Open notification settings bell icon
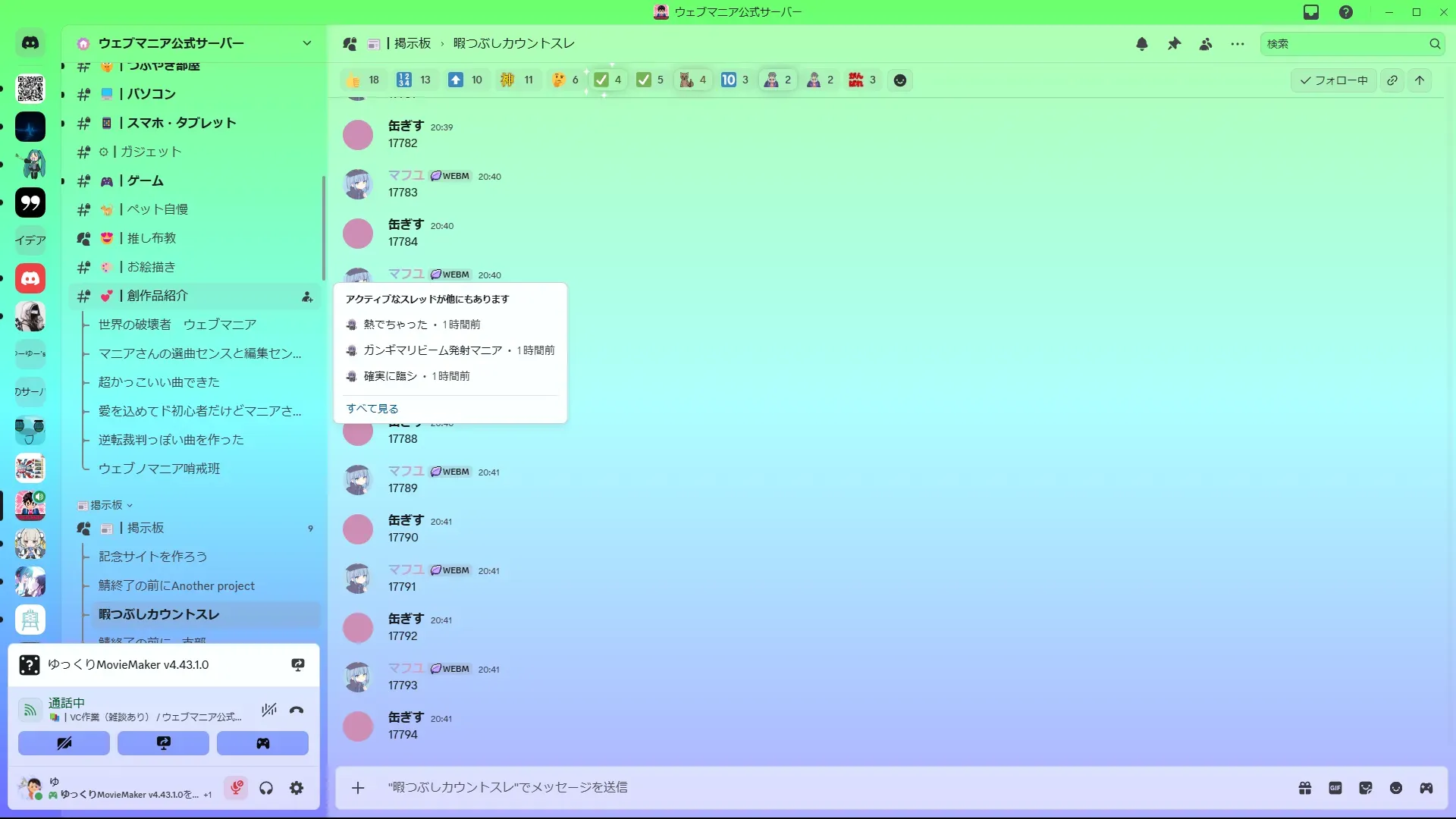This screenshot has height=819, width=1456. (1142, 44)
